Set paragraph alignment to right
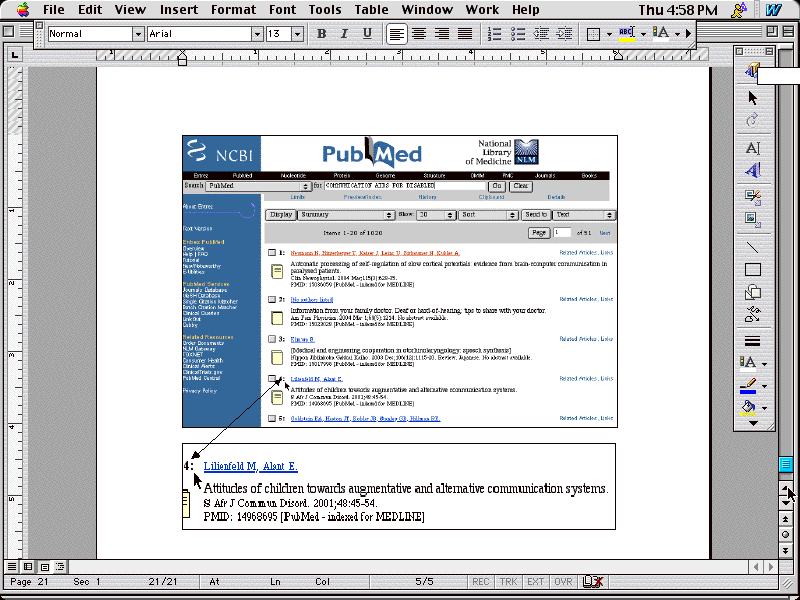This screenshot has width=800, height=600. tap(442, 34)
